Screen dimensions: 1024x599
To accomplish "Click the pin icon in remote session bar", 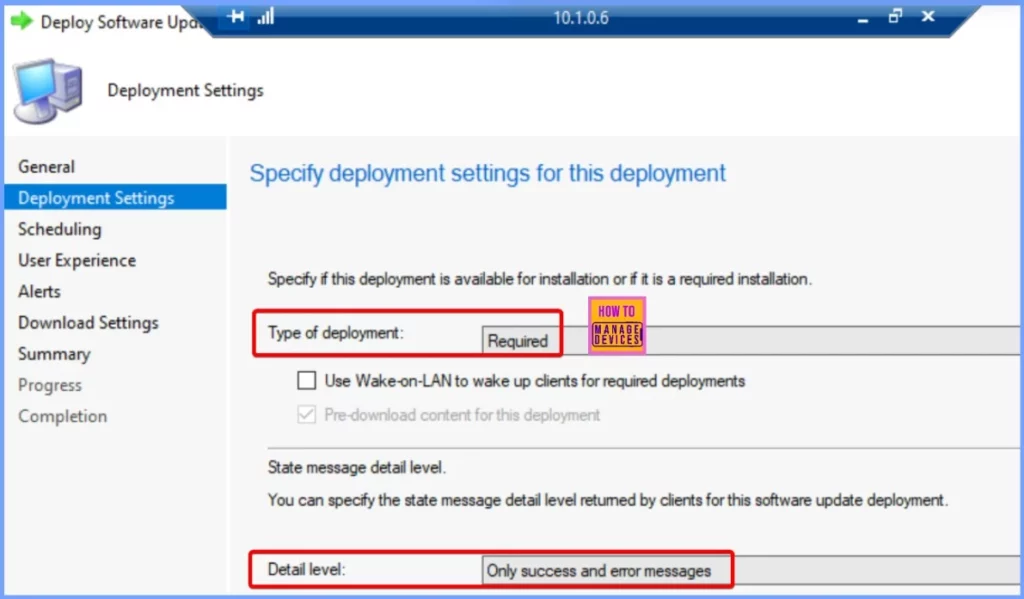I will [236, 17].
